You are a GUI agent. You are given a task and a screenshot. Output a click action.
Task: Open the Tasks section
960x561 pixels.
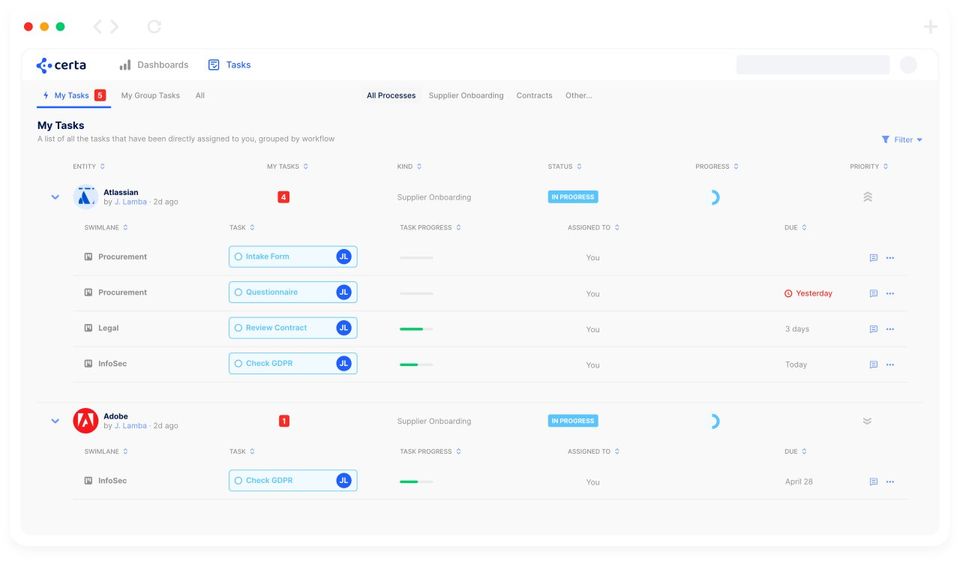pyautogui.click(x=230, y=65)
